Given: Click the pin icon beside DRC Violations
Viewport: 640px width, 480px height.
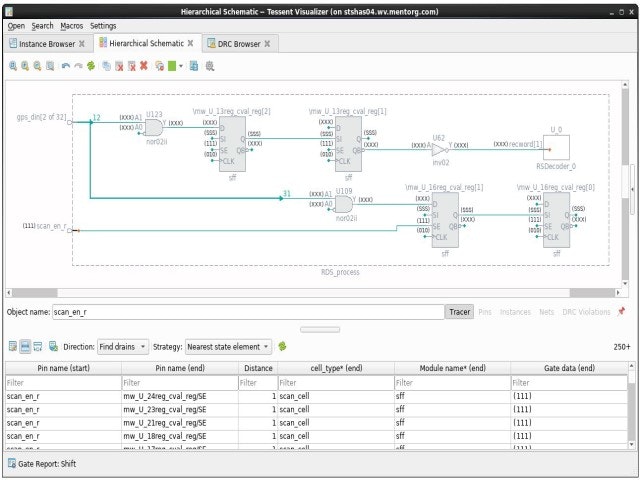Looking at the screenshot, I should 621,311.
